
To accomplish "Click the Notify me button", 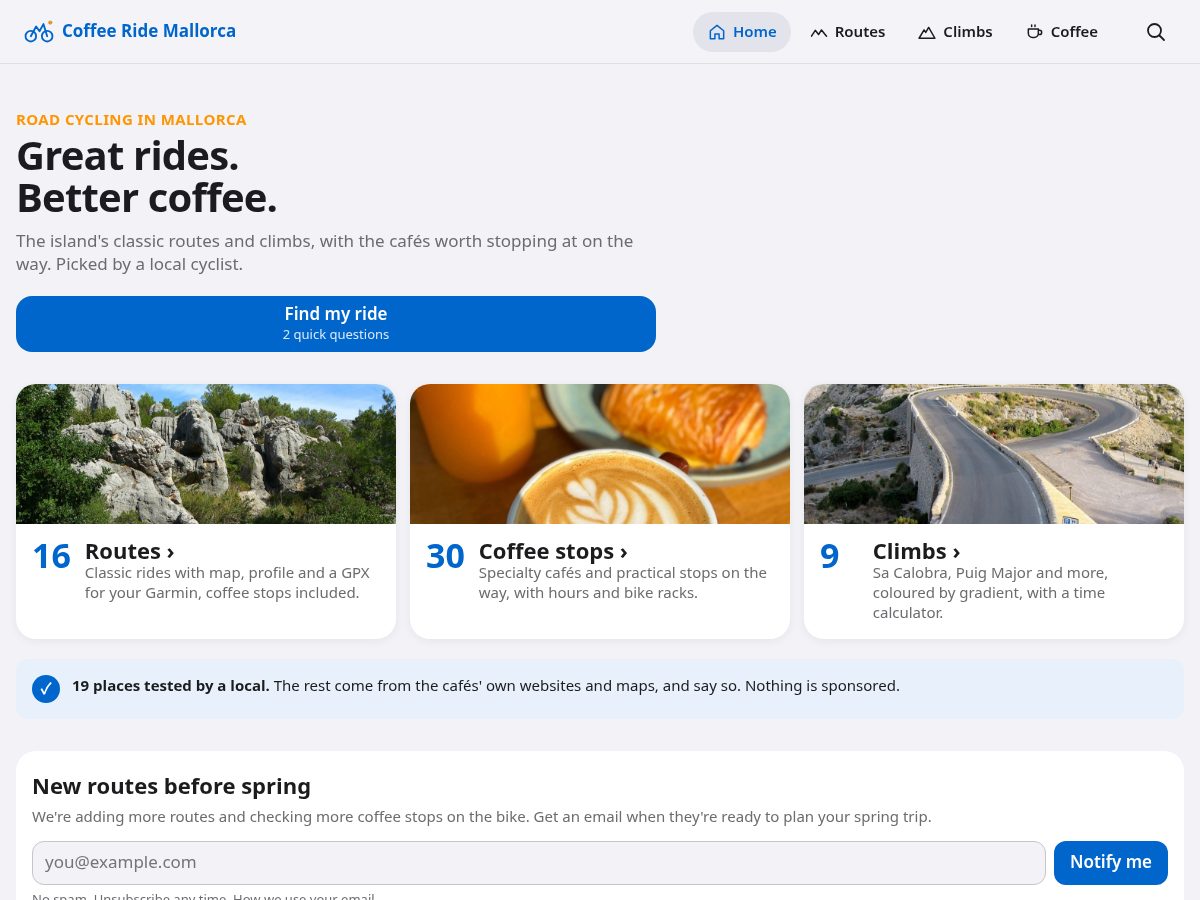I will pos(1111,863).
